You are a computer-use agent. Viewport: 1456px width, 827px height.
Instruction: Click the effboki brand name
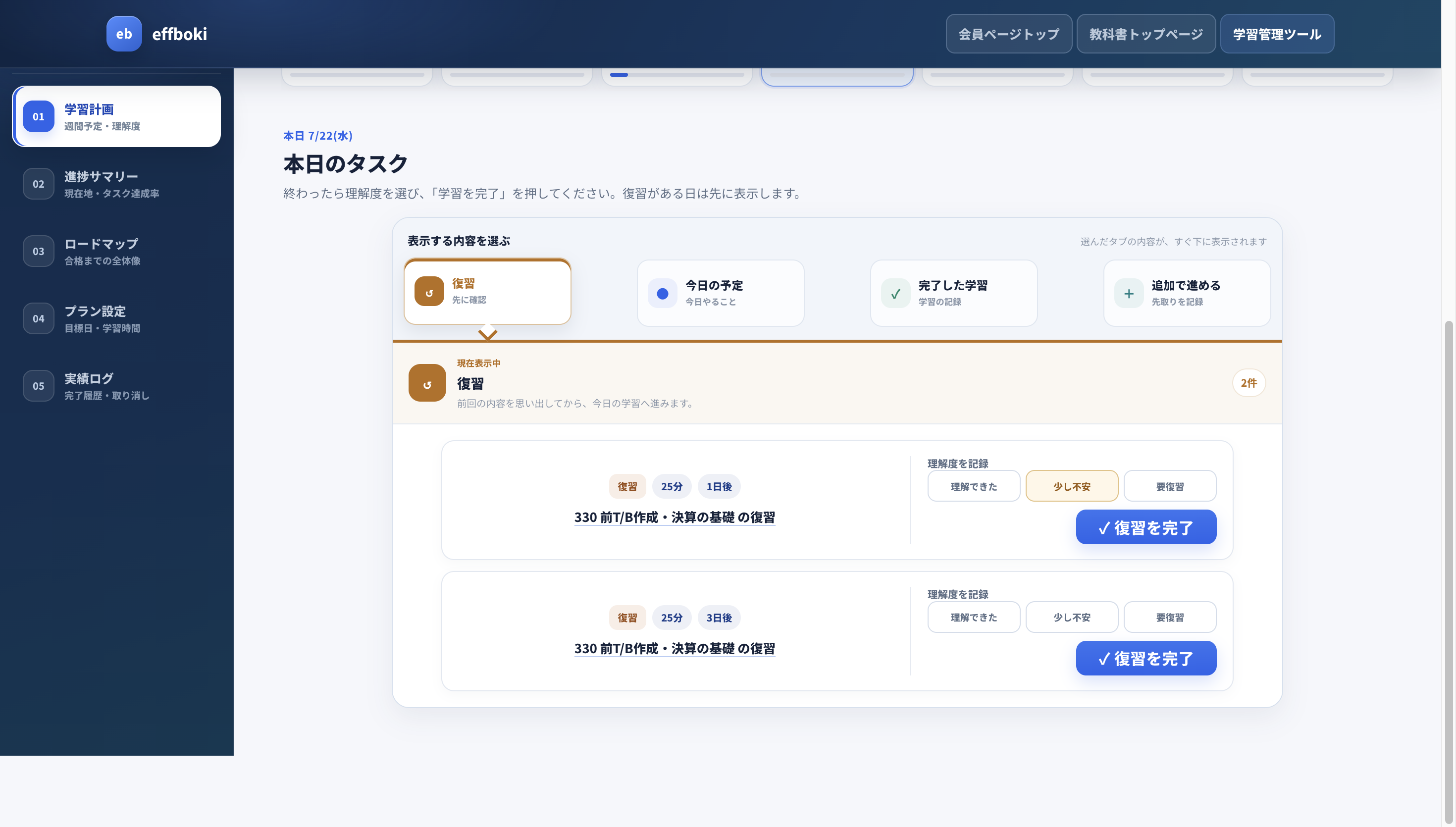click(x=179, y=34)
